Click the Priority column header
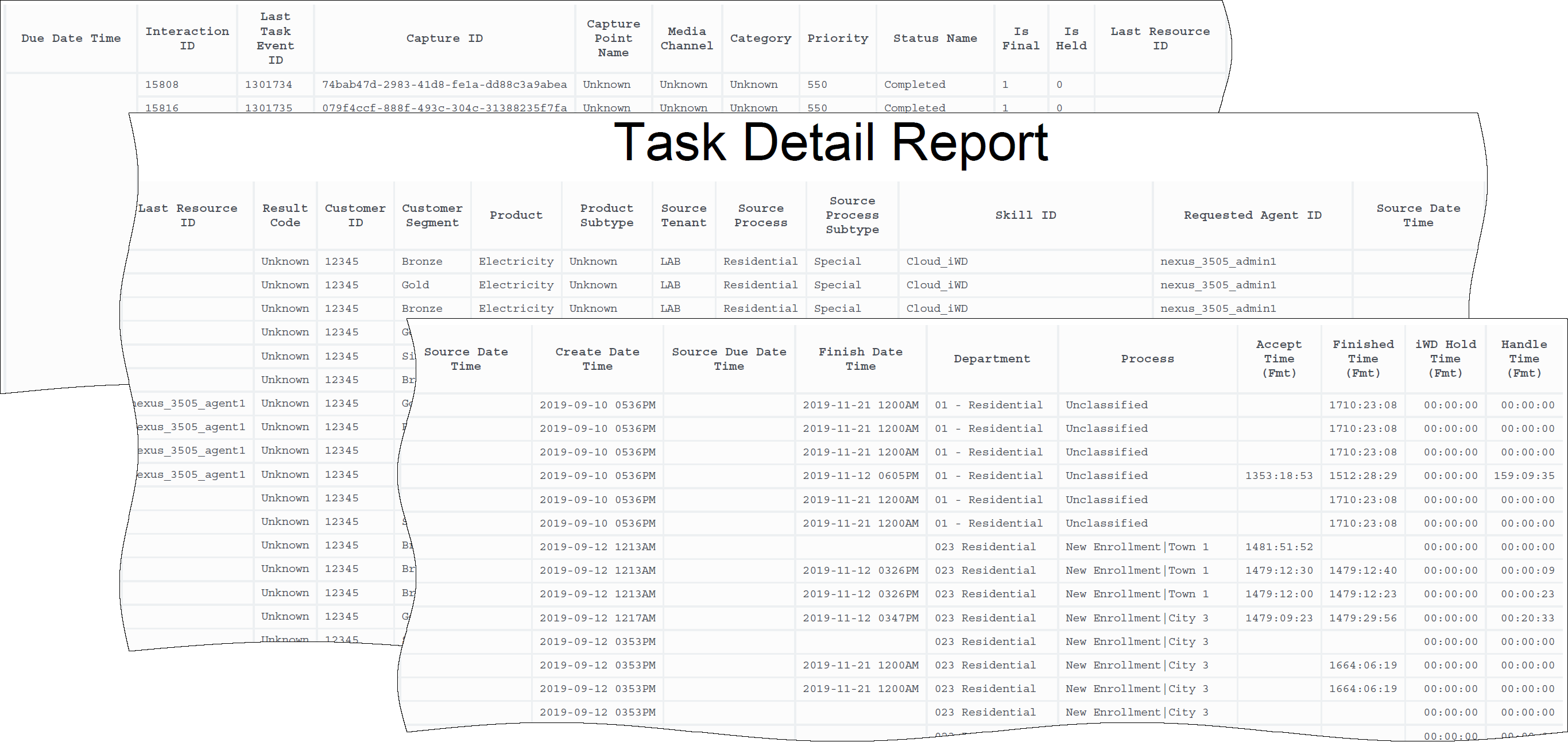 point(837,38)
